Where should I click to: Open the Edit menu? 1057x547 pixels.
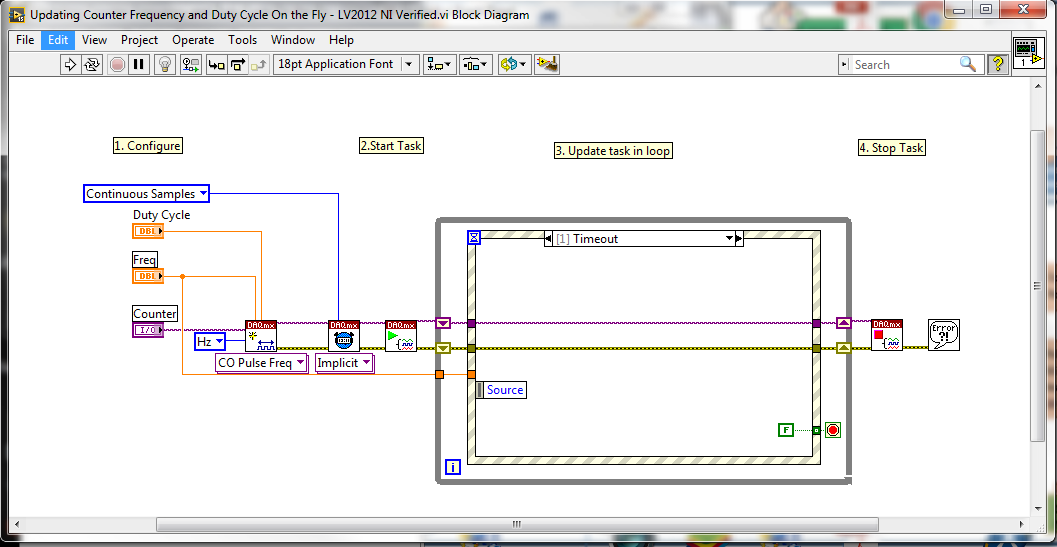coord(58,40)
